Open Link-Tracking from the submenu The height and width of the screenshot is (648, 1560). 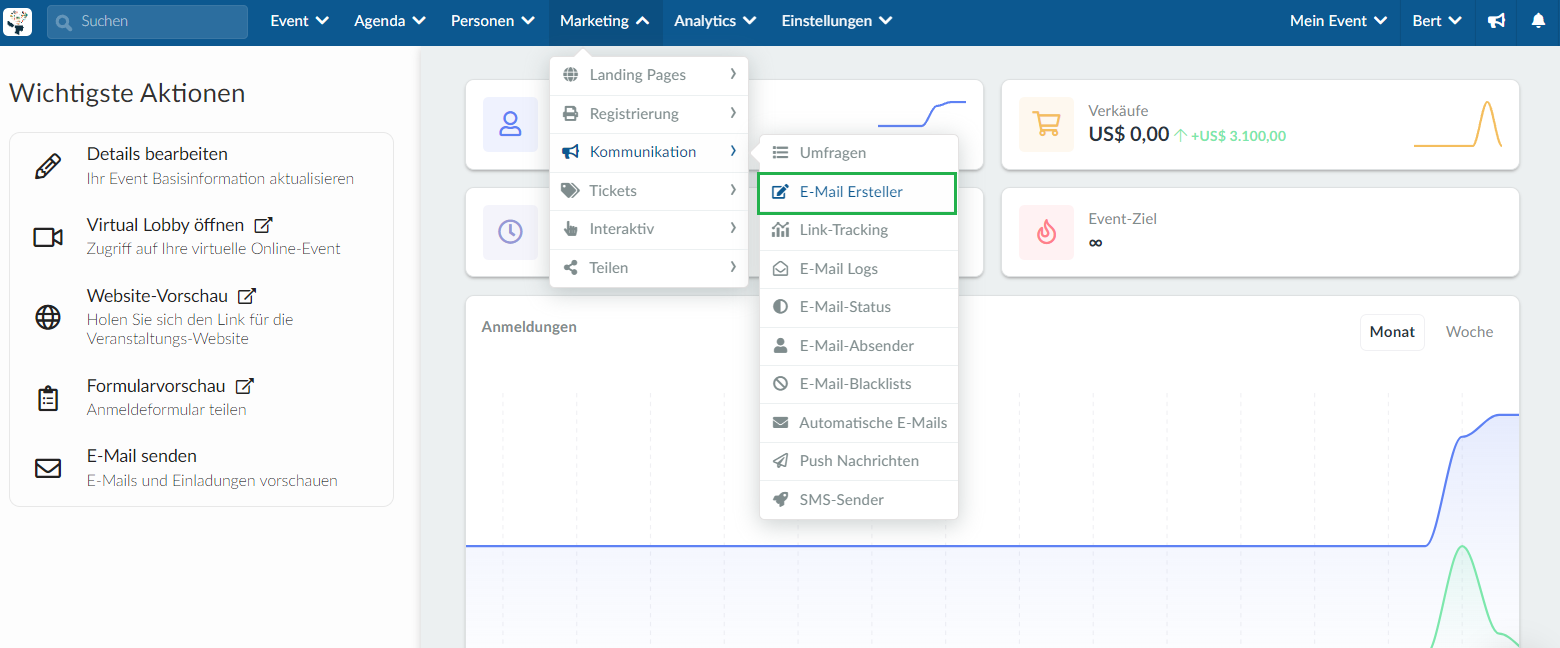(x=859, y=230)
